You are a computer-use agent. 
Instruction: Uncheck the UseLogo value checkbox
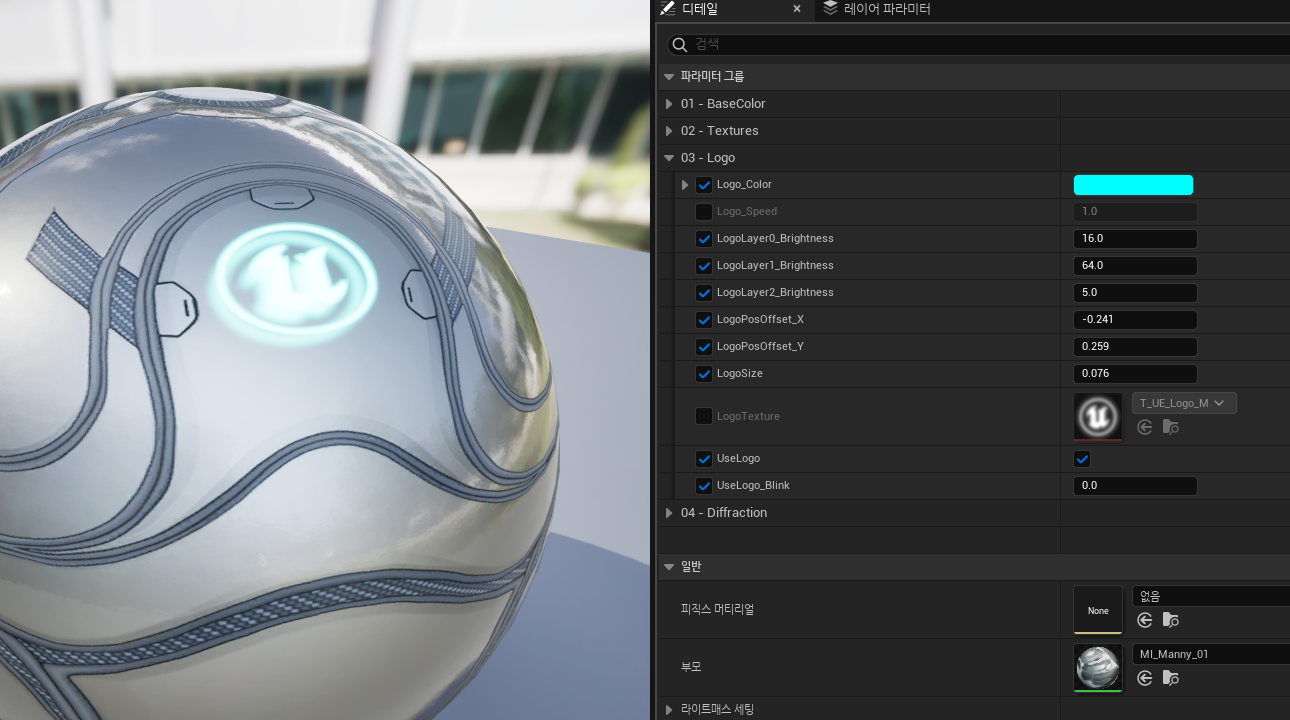click(x=1081, y=459)
